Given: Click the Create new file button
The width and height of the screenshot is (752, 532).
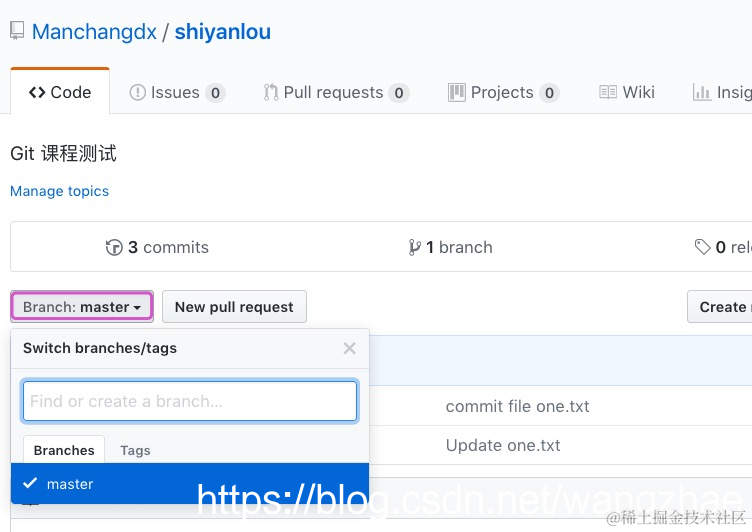Looking at the screenshot, I should click(719, 307).
